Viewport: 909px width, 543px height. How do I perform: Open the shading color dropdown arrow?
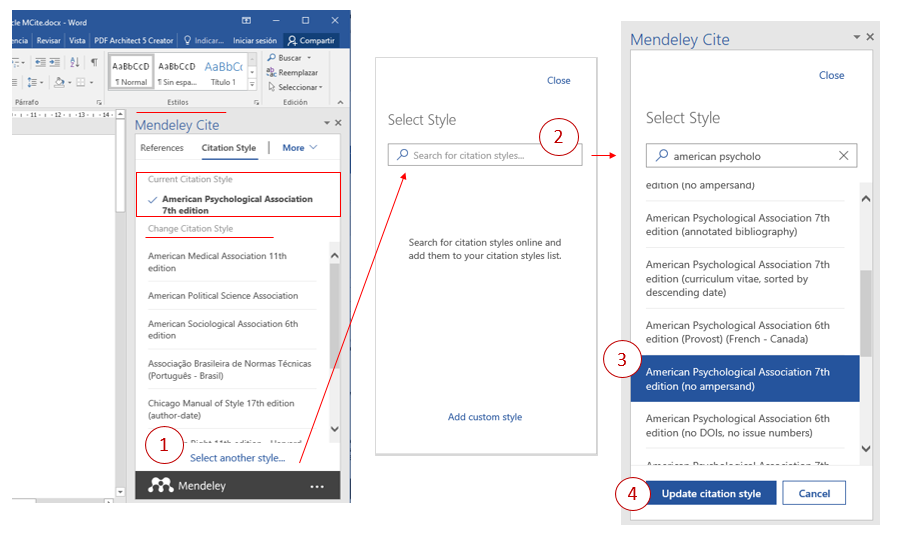pos(70,83)
